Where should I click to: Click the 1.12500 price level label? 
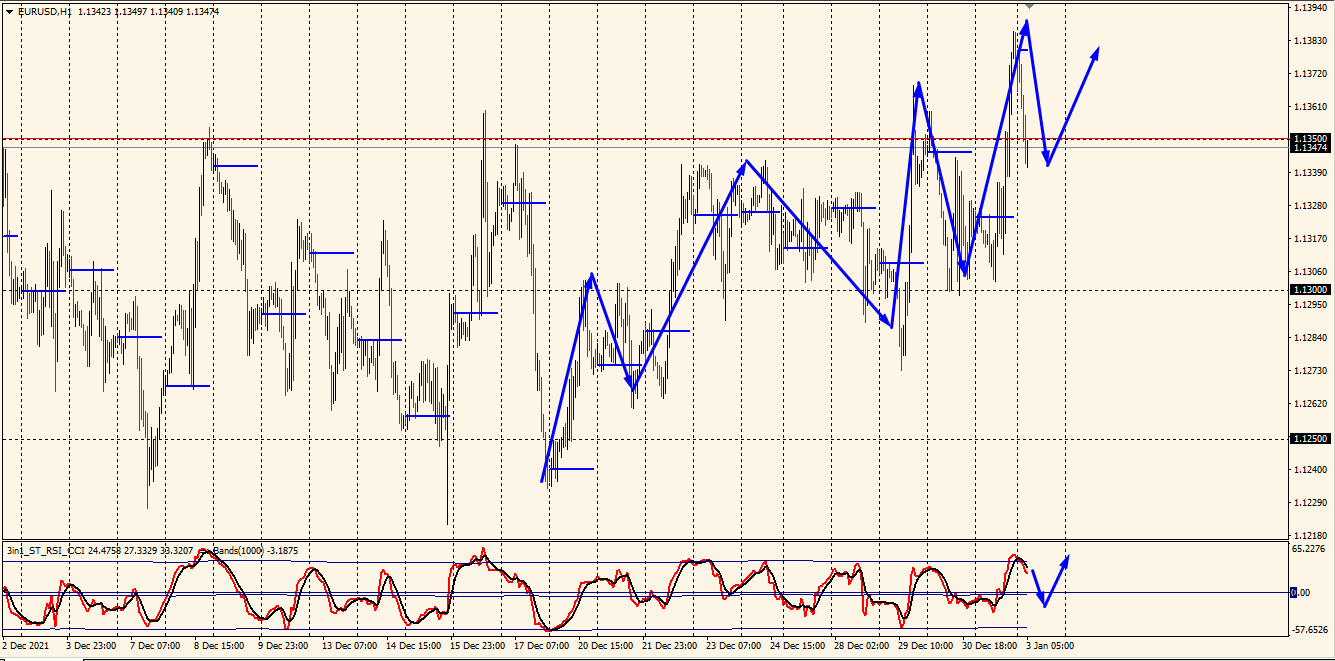pos(1310,439)
